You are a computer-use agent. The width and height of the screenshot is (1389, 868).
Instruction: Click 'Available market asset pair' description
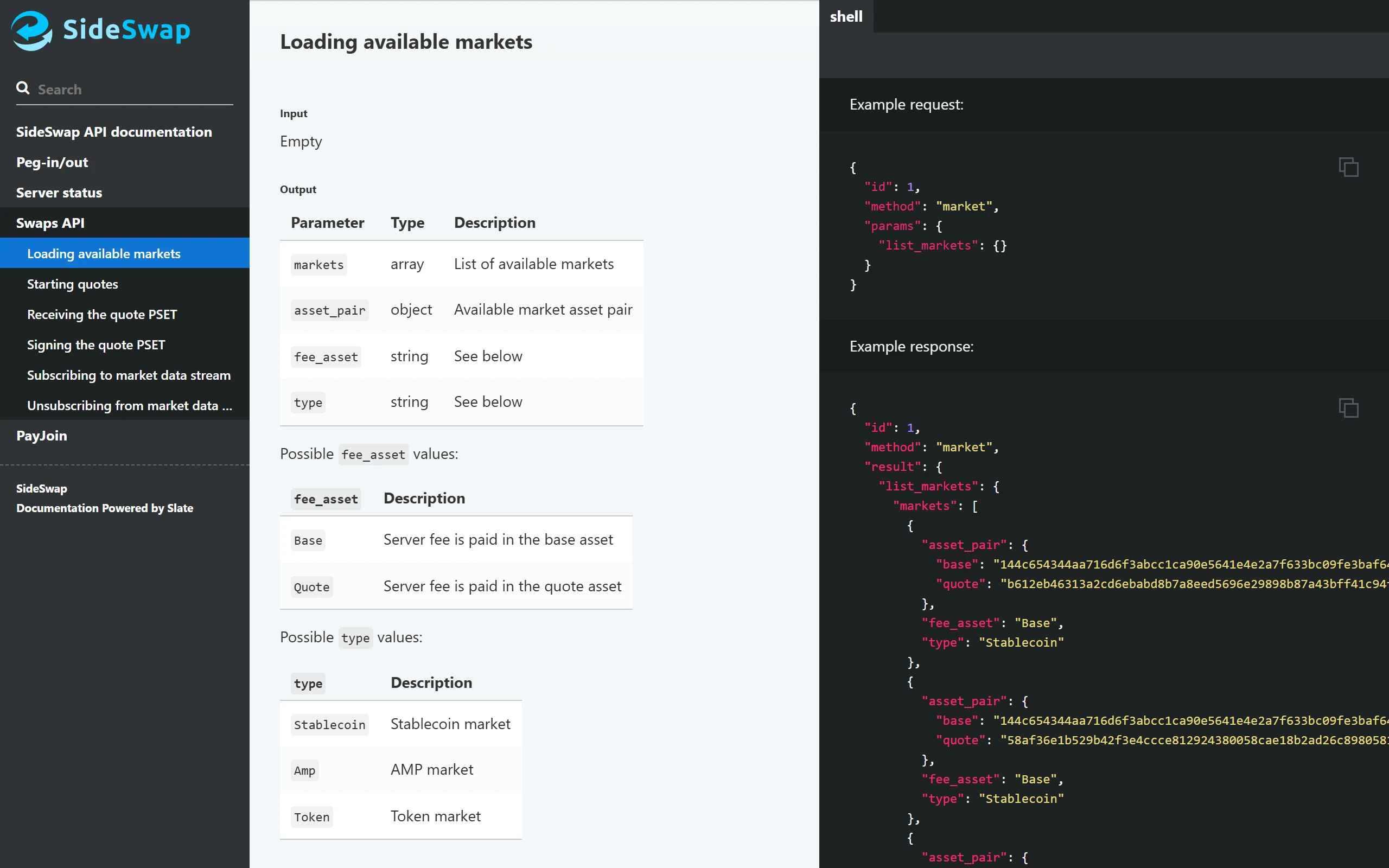pos(543,310)
